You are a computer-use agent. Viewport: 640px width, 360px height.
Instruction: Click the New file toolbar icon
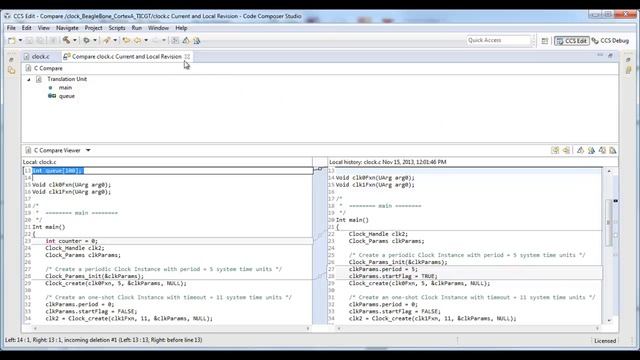point(12,40)
